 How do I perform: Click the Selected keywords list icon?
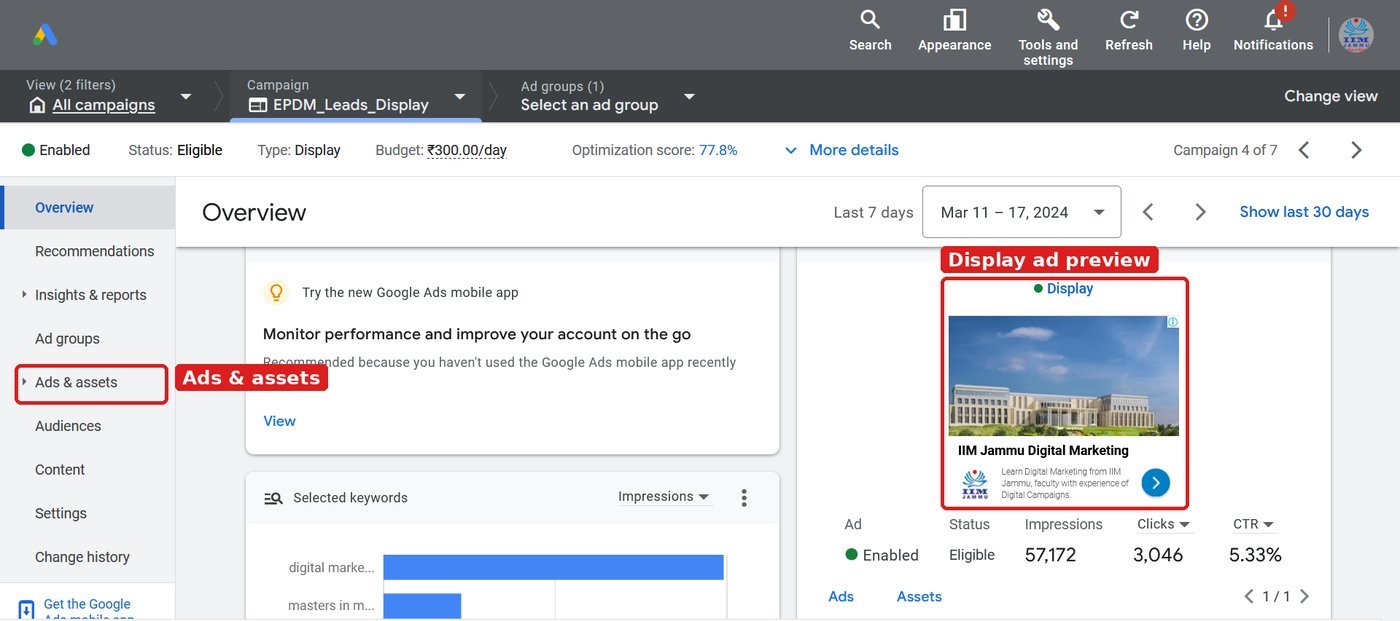pos(273,498)
